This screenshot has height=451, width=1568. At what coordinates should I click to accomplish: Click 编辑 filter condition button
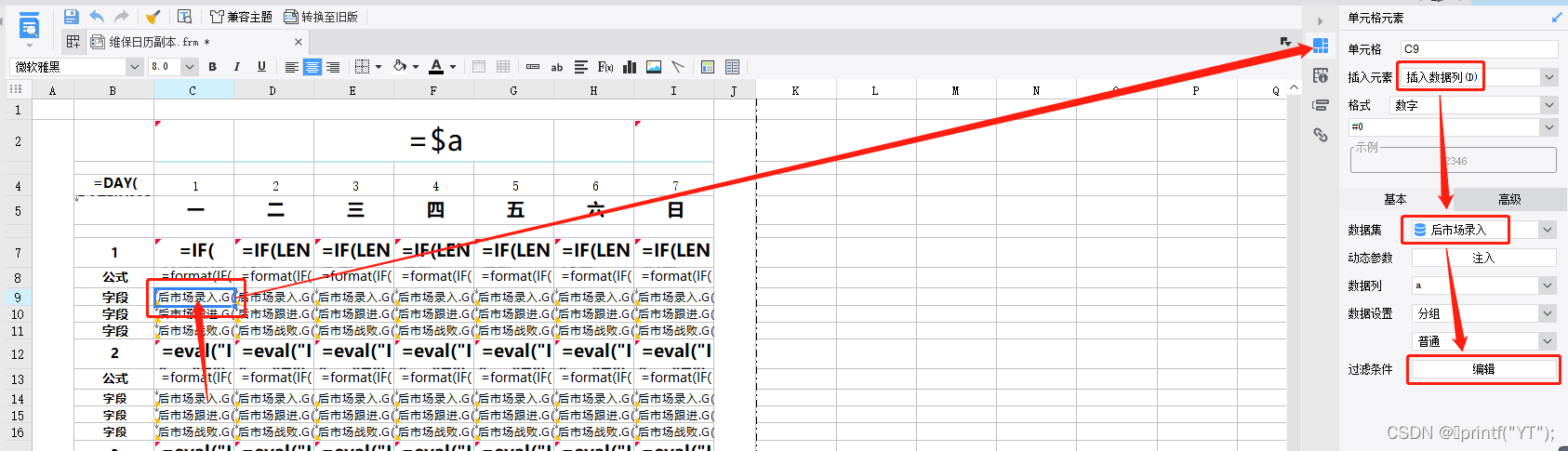pos(1483,369)
